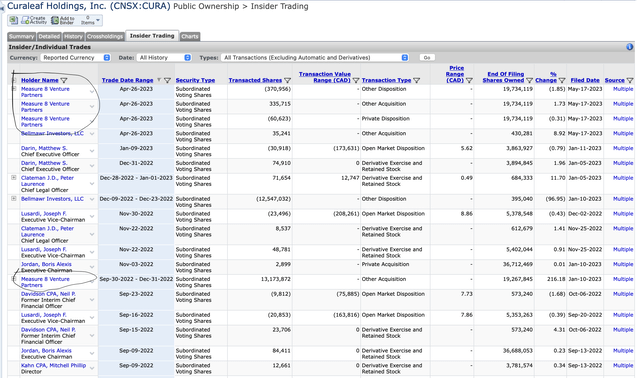Click the Open Market Disposition Sep-23-2022 cell
This screenshot has height=378, width=640.
393,294
